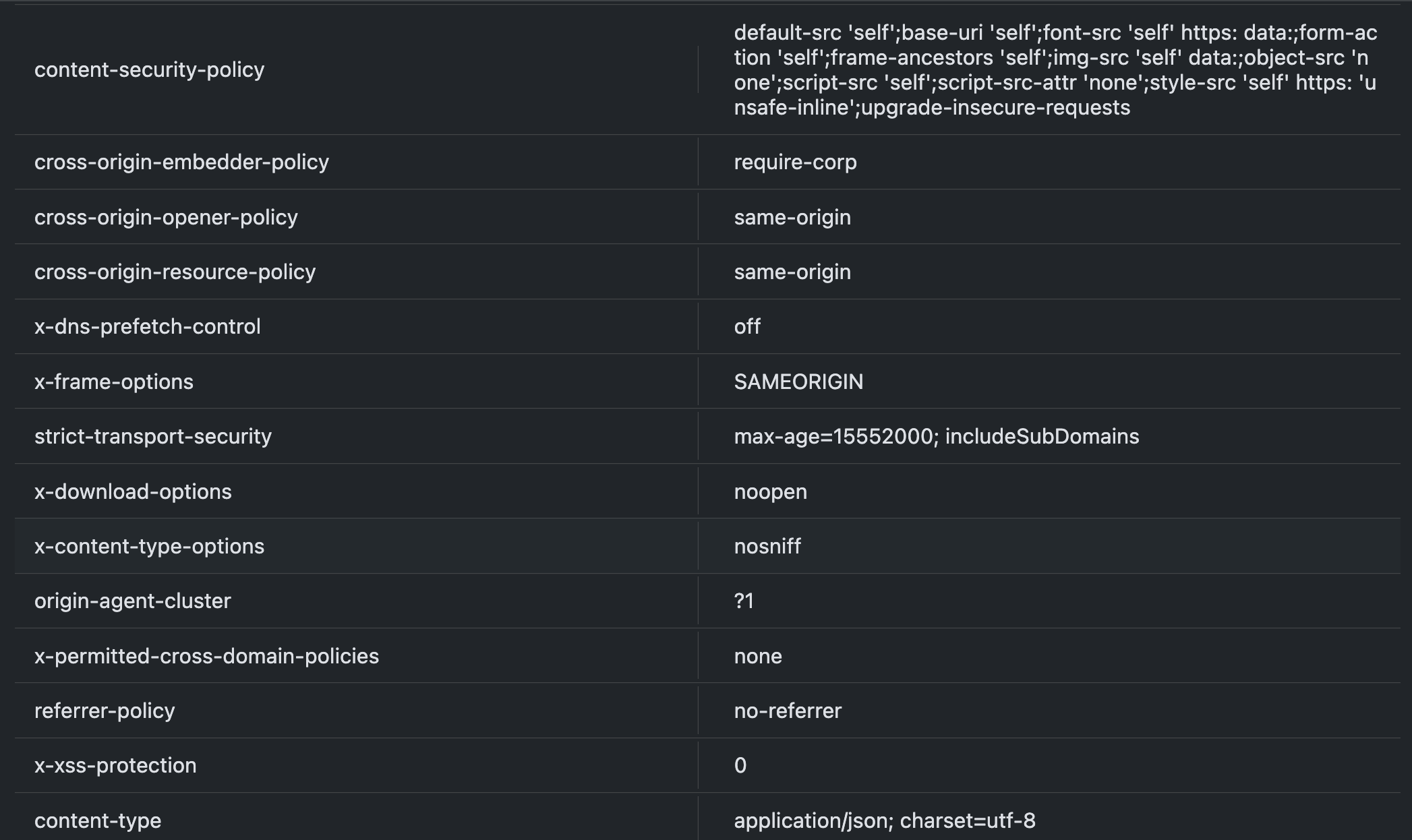Select the cross-origin-embedder-policy header row
This screenshot has height=840, width=1412.
click(x=707, y=162)
